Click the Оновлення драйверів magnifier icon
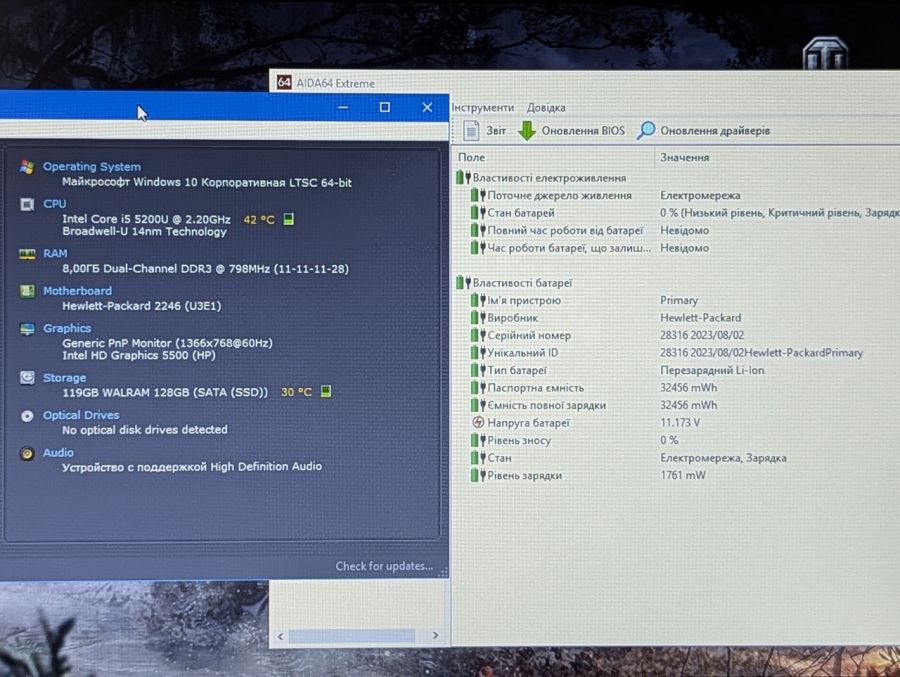This screenshot has width=900, height=677. [646, 130]
